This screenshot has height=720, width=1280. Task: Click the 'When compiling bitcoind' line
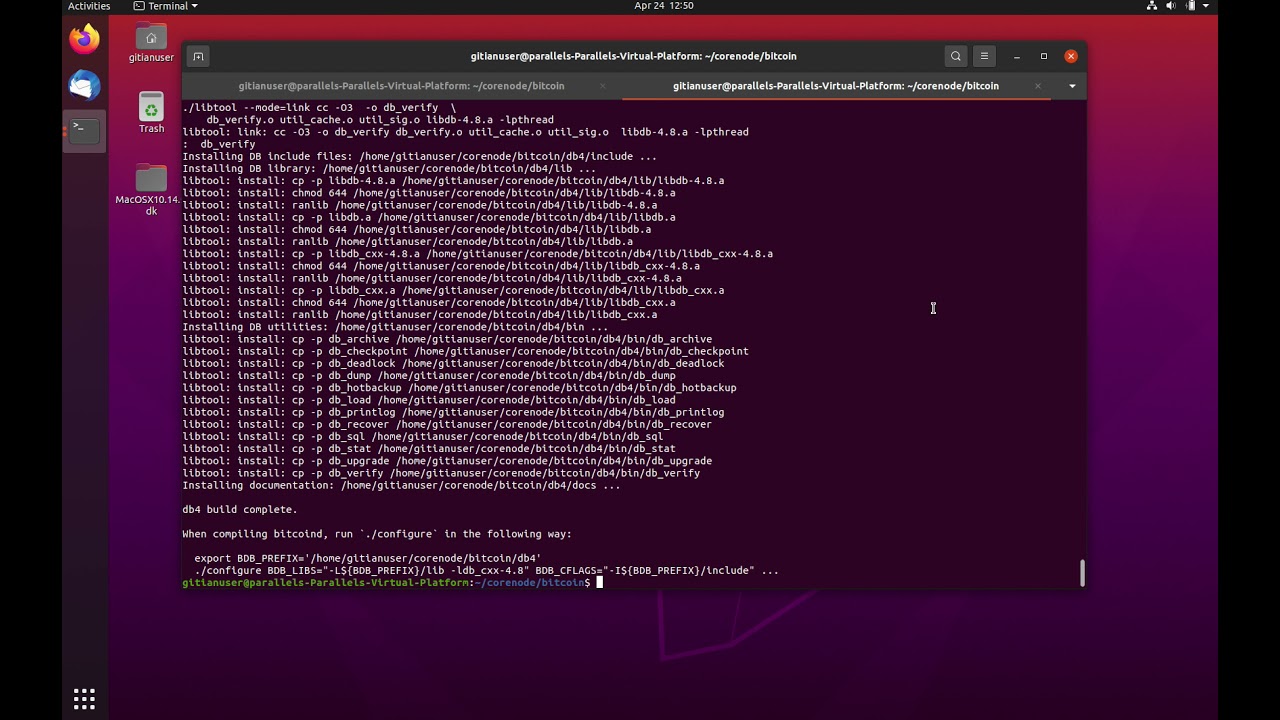tap(377, 534)
